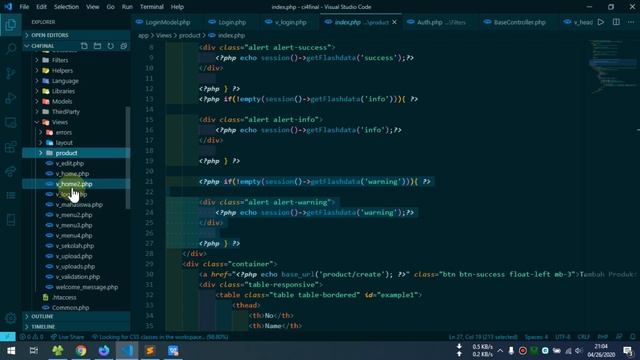Click New Folder icon in explorer header
The image size is (640, 360).
(97, 46)
